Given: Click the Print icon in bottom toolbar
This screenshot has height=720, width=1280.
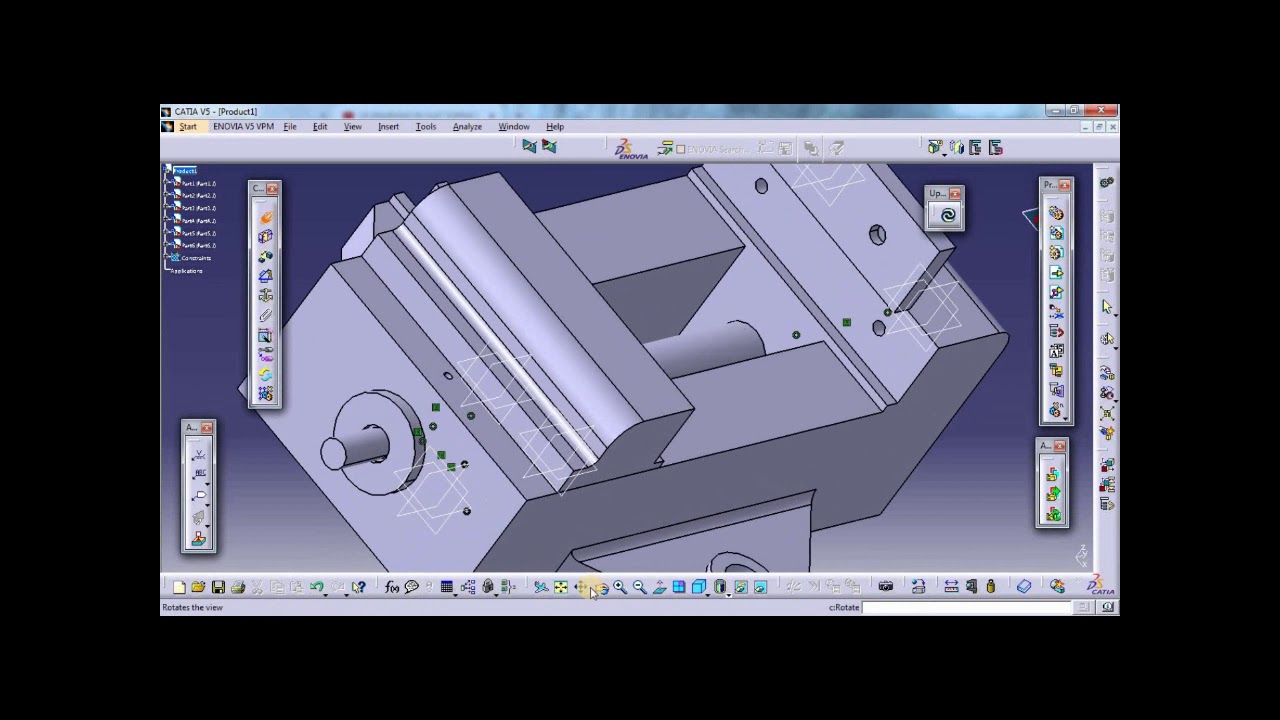Looking at the screenshot, I should click(x=238, y=587).
